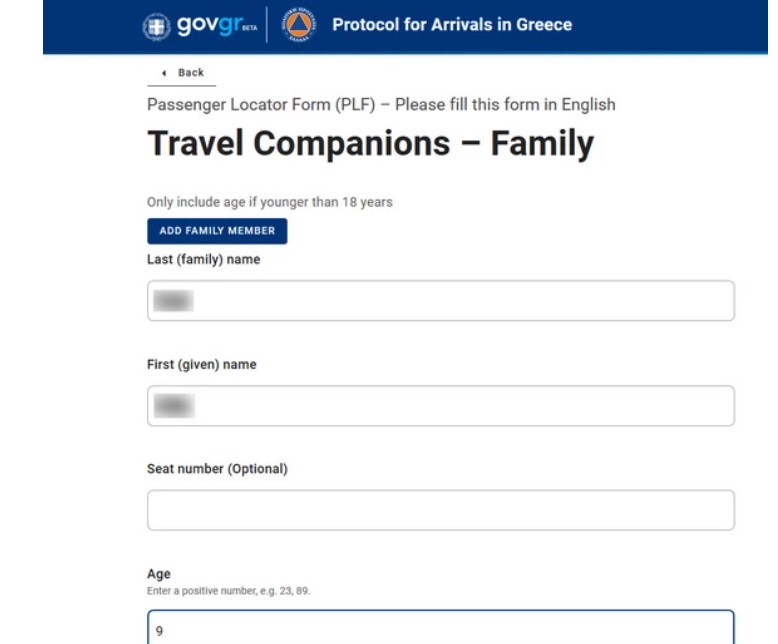Focus the First (given) name field
The image size is (778, 644).
click(440, 406)
